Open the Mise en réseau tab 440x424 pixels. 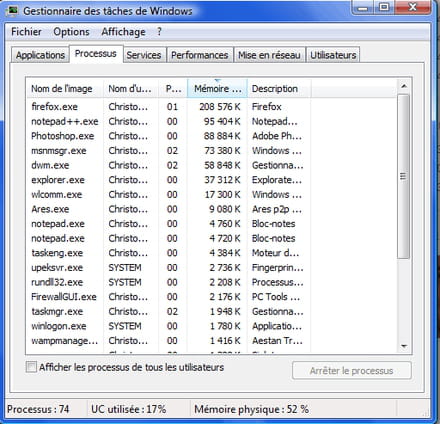[x=269, y=55]
